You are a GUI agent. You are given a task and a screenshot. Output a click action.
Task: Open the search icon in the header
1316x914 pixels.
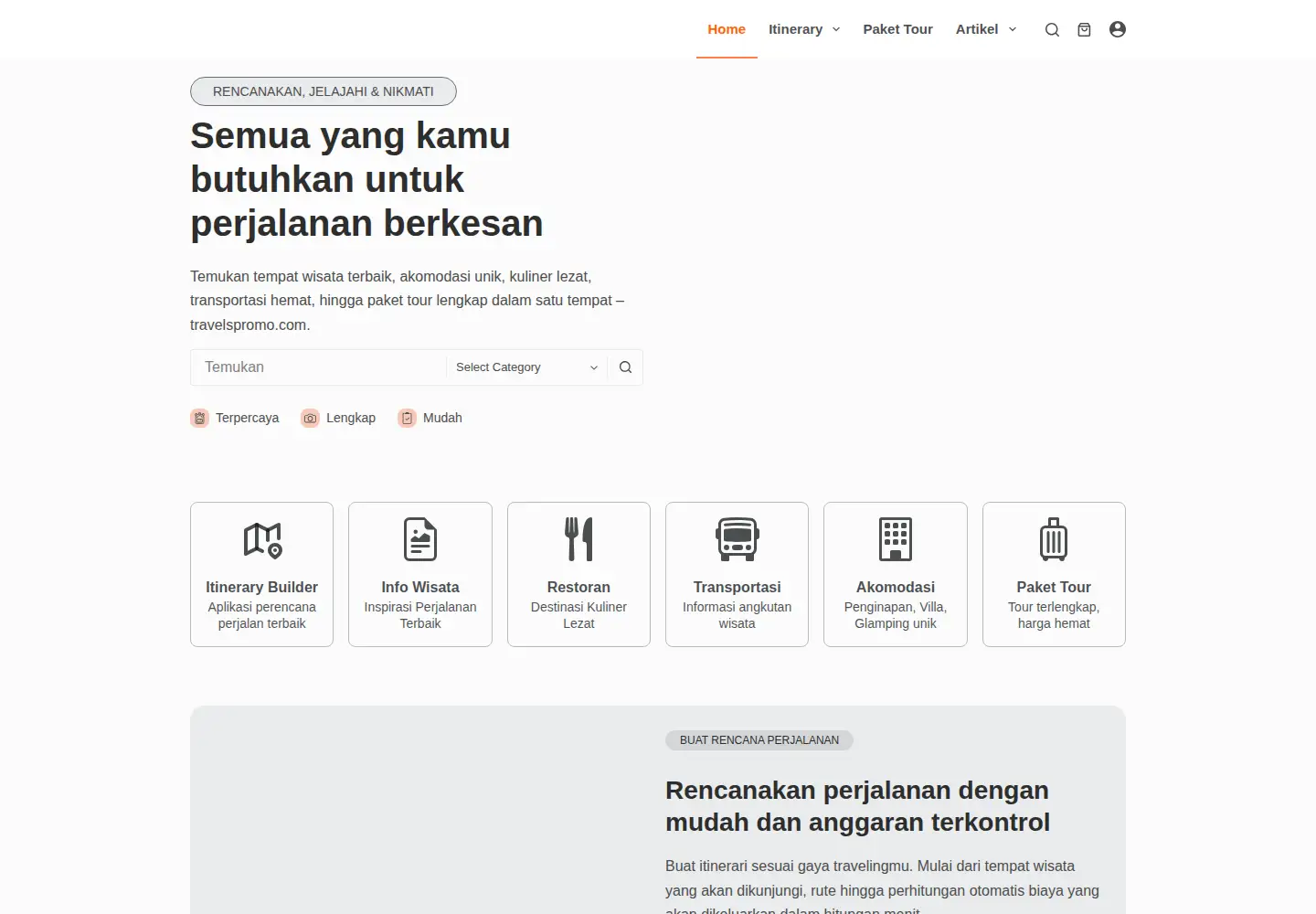(x=1052, y=29)
